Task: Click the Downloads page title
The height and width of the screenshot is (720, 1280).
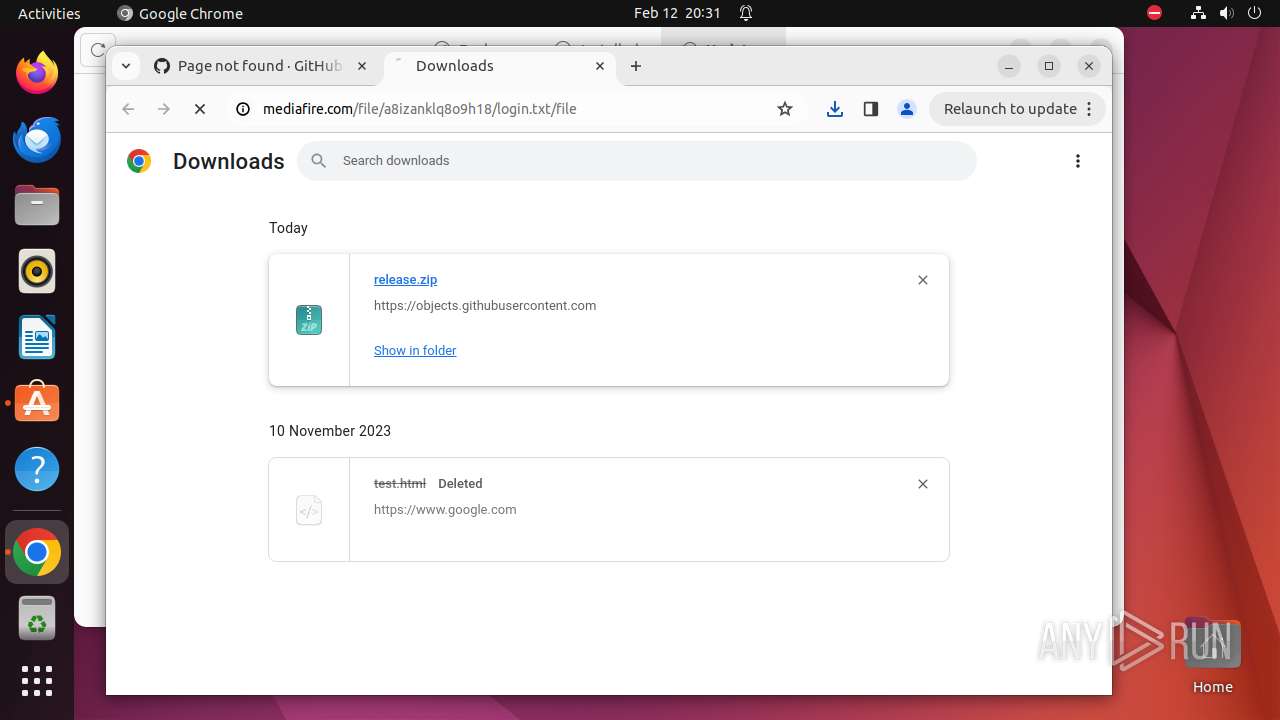Action: pyautogui.click(x=229, y=161)
